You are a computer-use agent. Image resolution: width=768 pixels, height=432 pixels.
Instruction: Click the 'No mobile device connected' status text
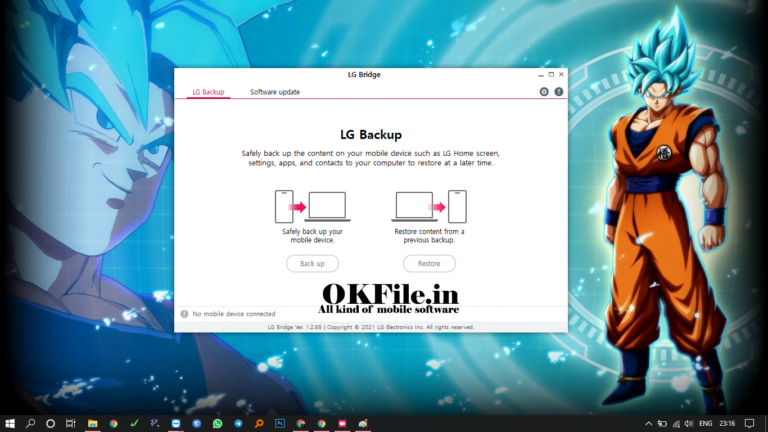click(234, 314)
